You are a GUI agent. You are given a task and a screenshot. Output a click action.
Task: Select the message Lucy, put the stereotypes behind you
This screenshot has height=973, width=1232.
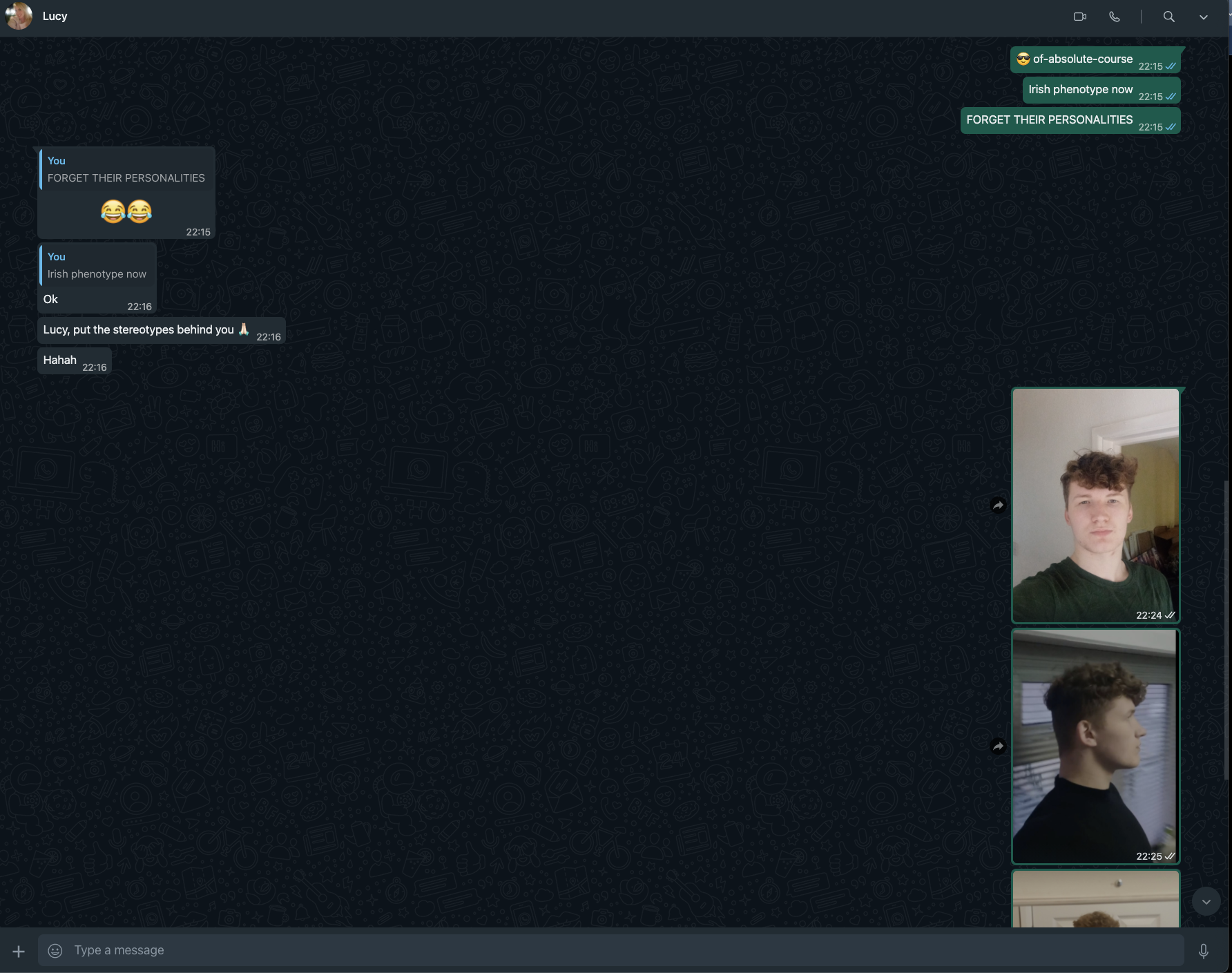click(162, 331)
